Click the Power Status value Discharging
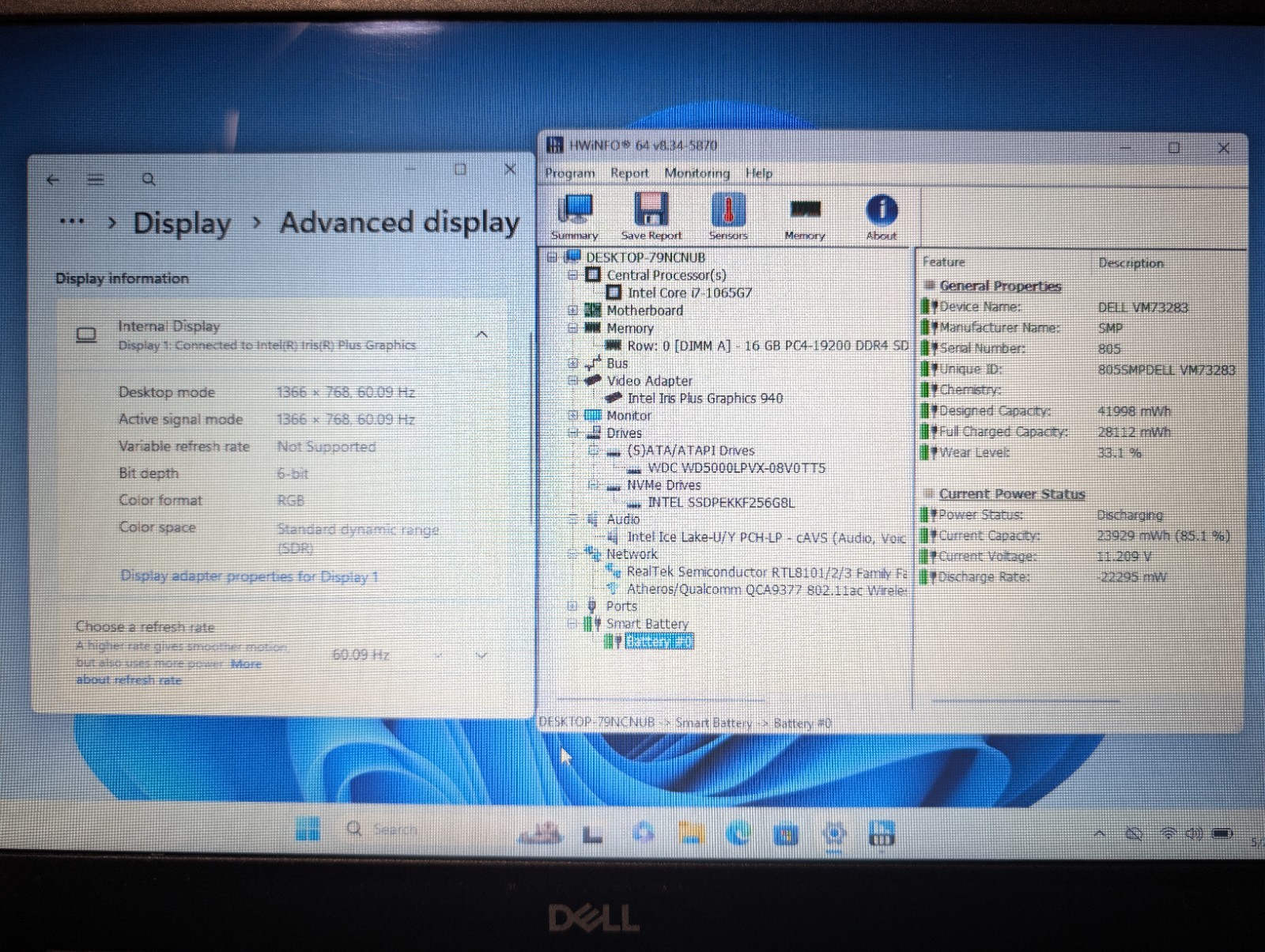The image size is (1265, 952). coord(1130,515)
